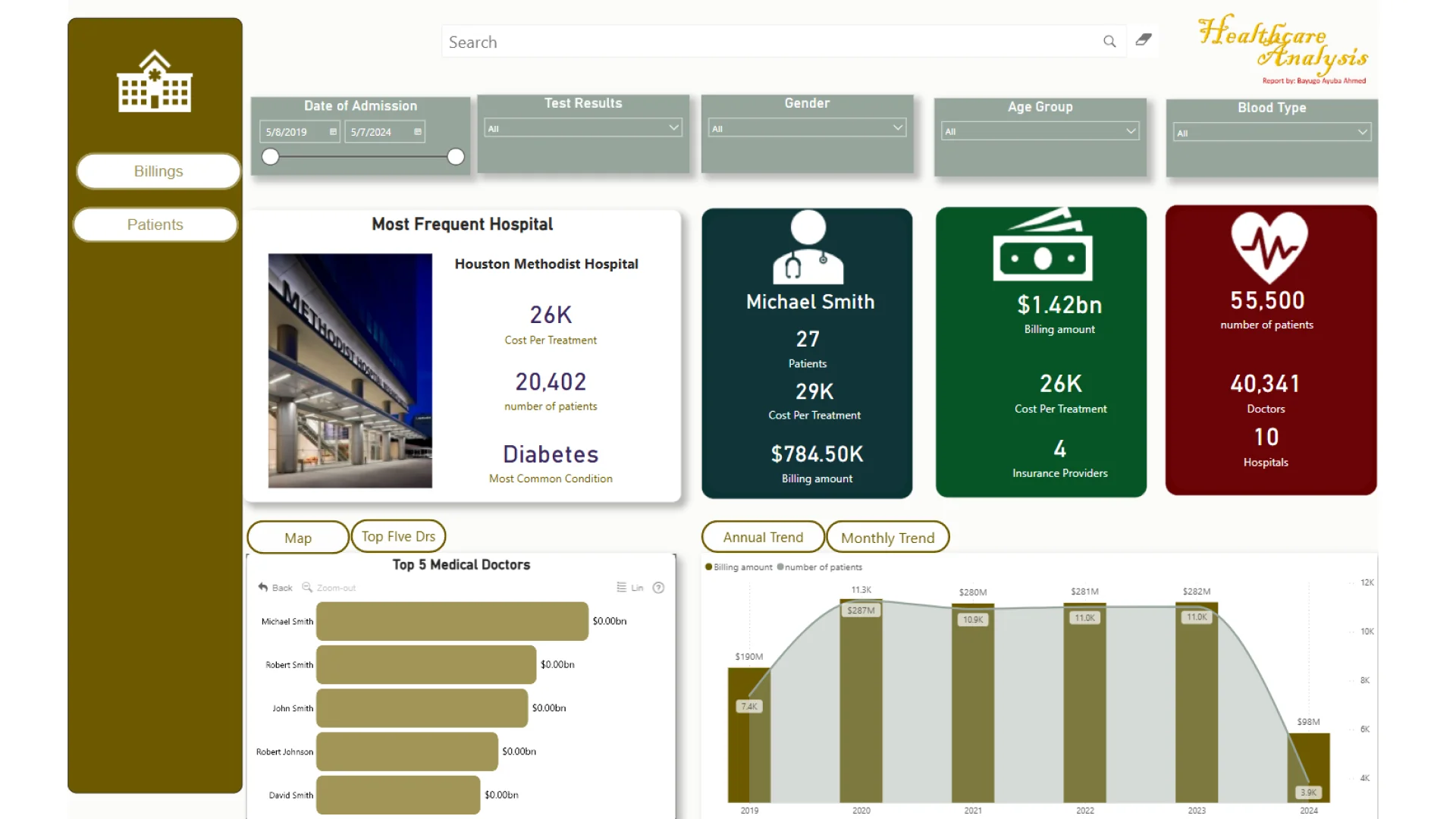Image resolution: width=1456 pixels, height=819 pixels.
Task: Open the Billings page
Action: coord(158,171)
